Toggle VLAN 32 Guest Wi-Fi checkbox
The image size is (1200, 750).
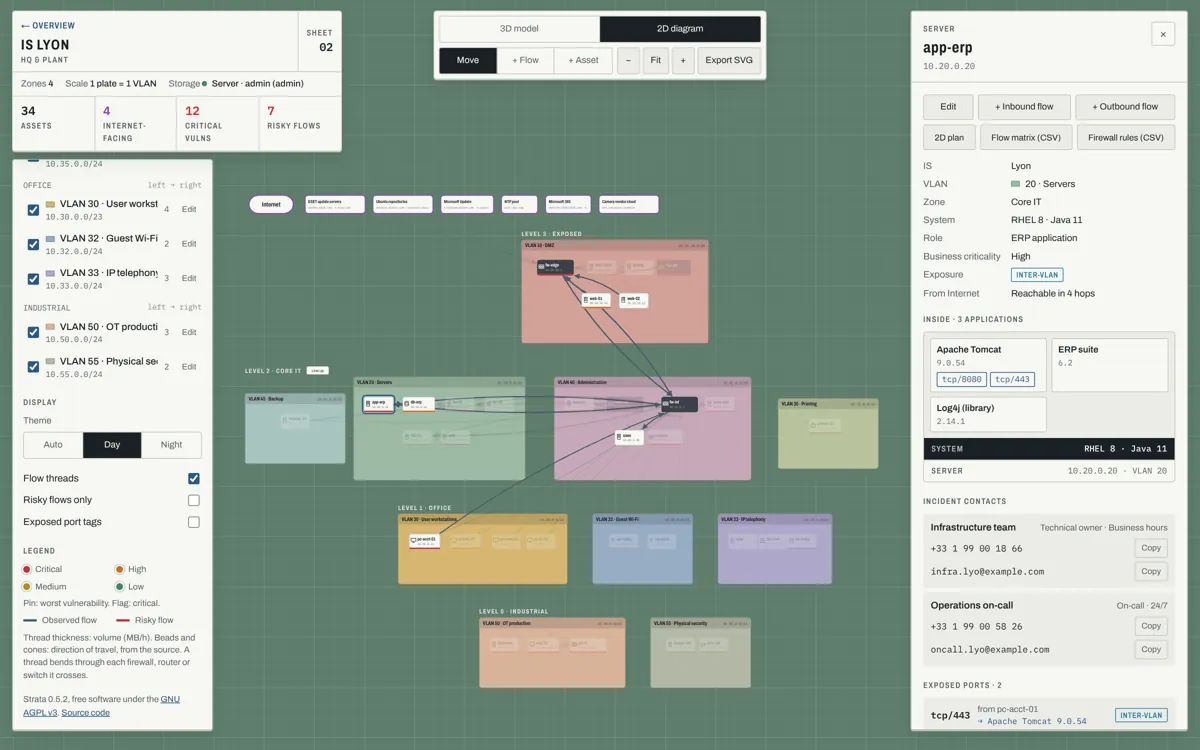pos(33,244)
